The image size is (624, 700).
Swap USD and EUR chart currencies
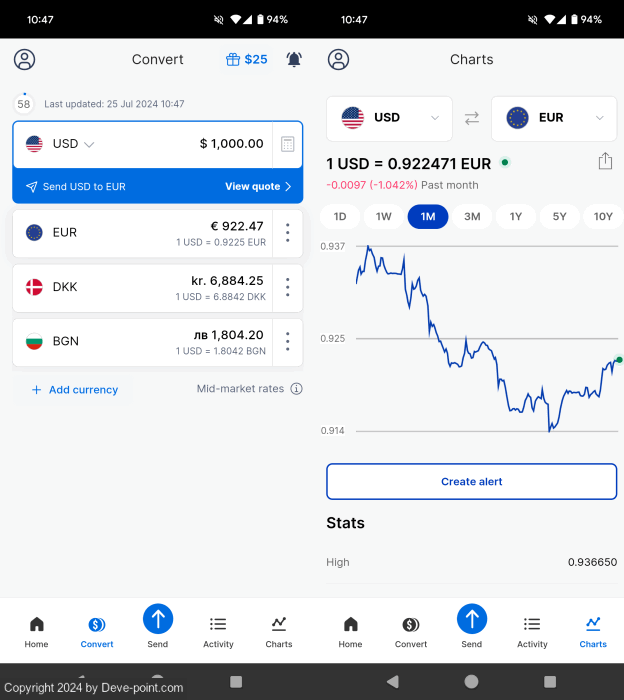coord(472,118)
